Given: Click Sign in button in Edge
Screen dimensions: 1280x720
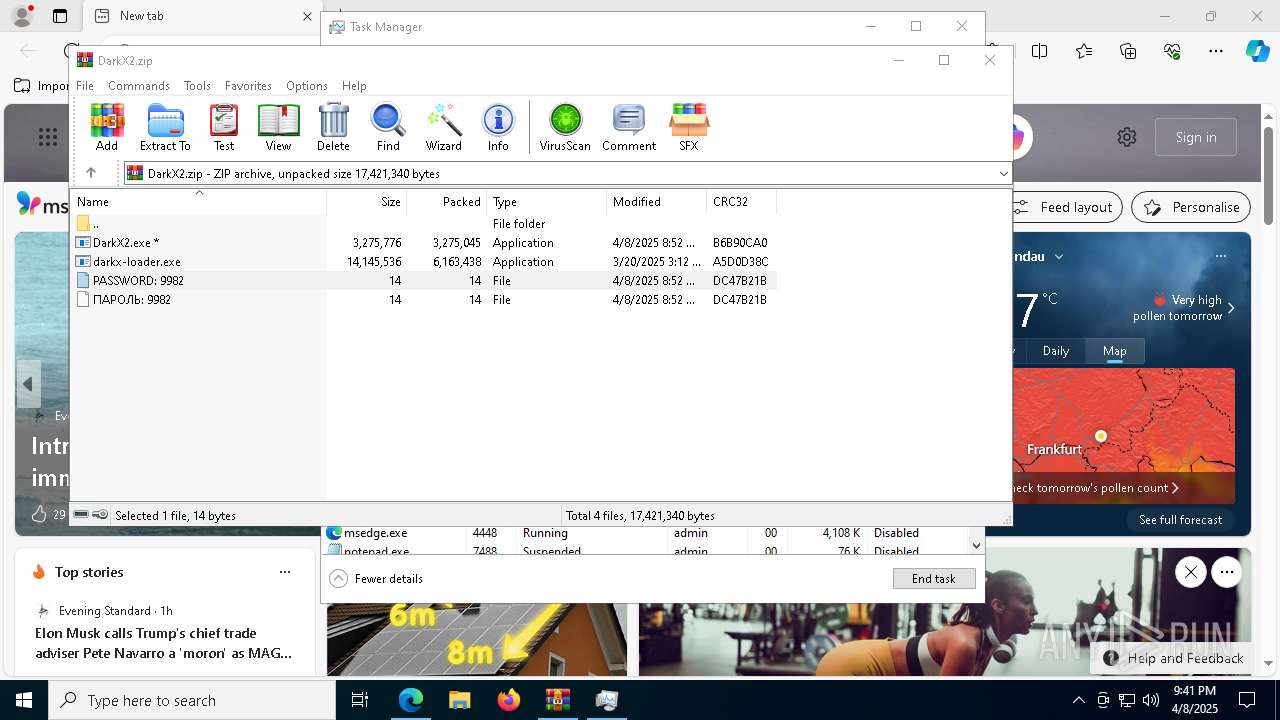Looking at the screenshot, I should 1196,137.
